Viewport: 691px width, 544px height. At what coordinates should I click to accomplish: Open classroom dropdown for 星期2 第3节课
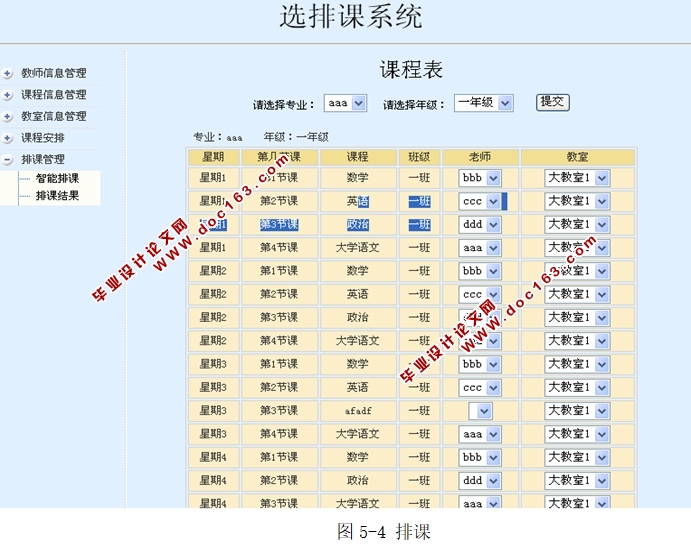pos(577,318)
